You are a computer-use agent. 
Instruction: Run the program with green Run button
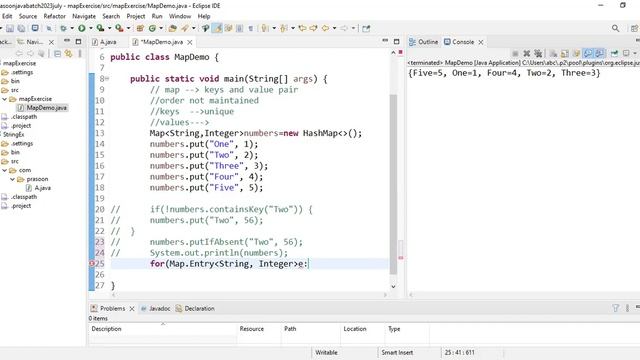click(82, 28)
